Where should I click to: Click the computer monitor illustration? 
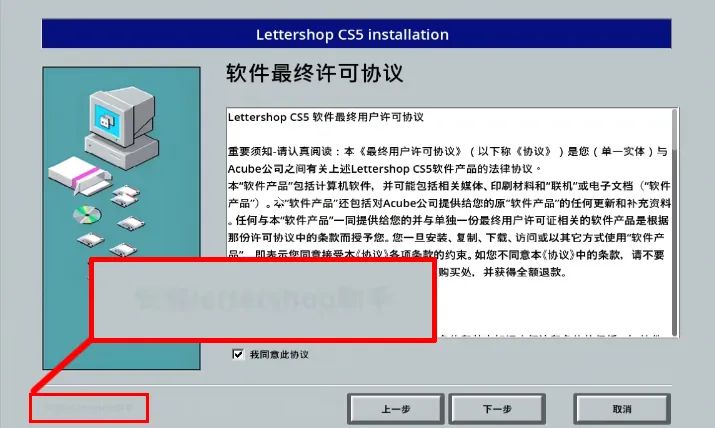122,128
